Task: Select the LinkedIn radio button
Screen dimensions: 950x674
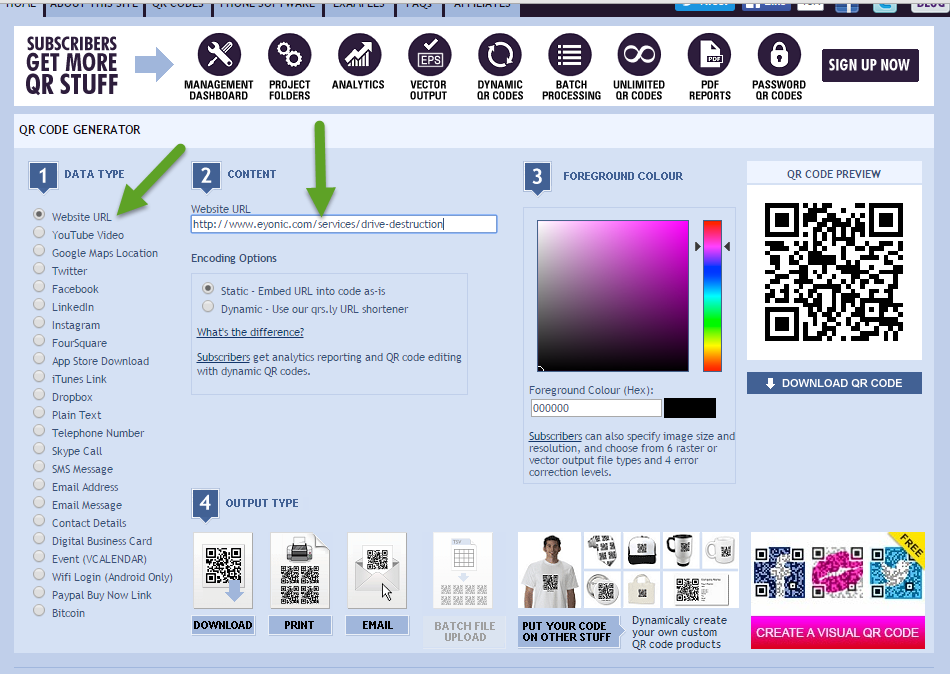Action: tap(39, 305)
